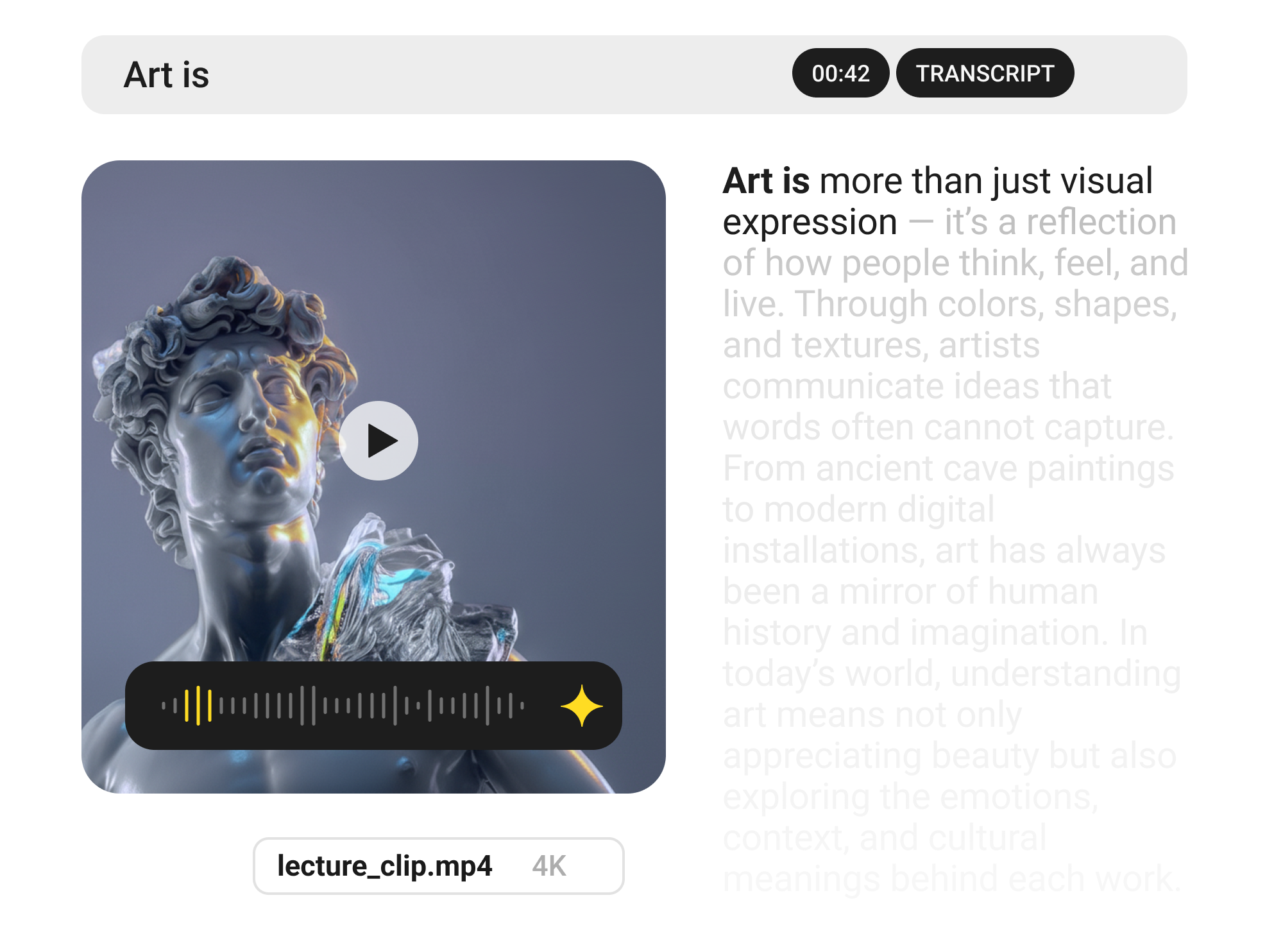
Task: Click the yellow sparkle AI icon
Action: [x=582, y=706]
